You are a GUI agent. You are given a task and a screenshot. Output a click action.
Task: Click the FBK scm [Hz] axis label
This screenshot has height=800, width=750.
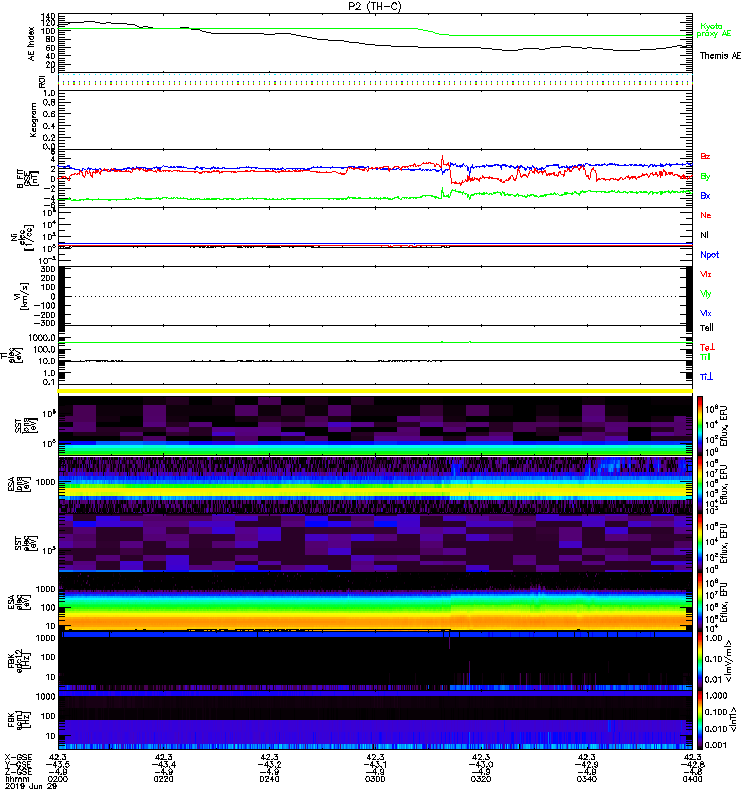(19, 720)
